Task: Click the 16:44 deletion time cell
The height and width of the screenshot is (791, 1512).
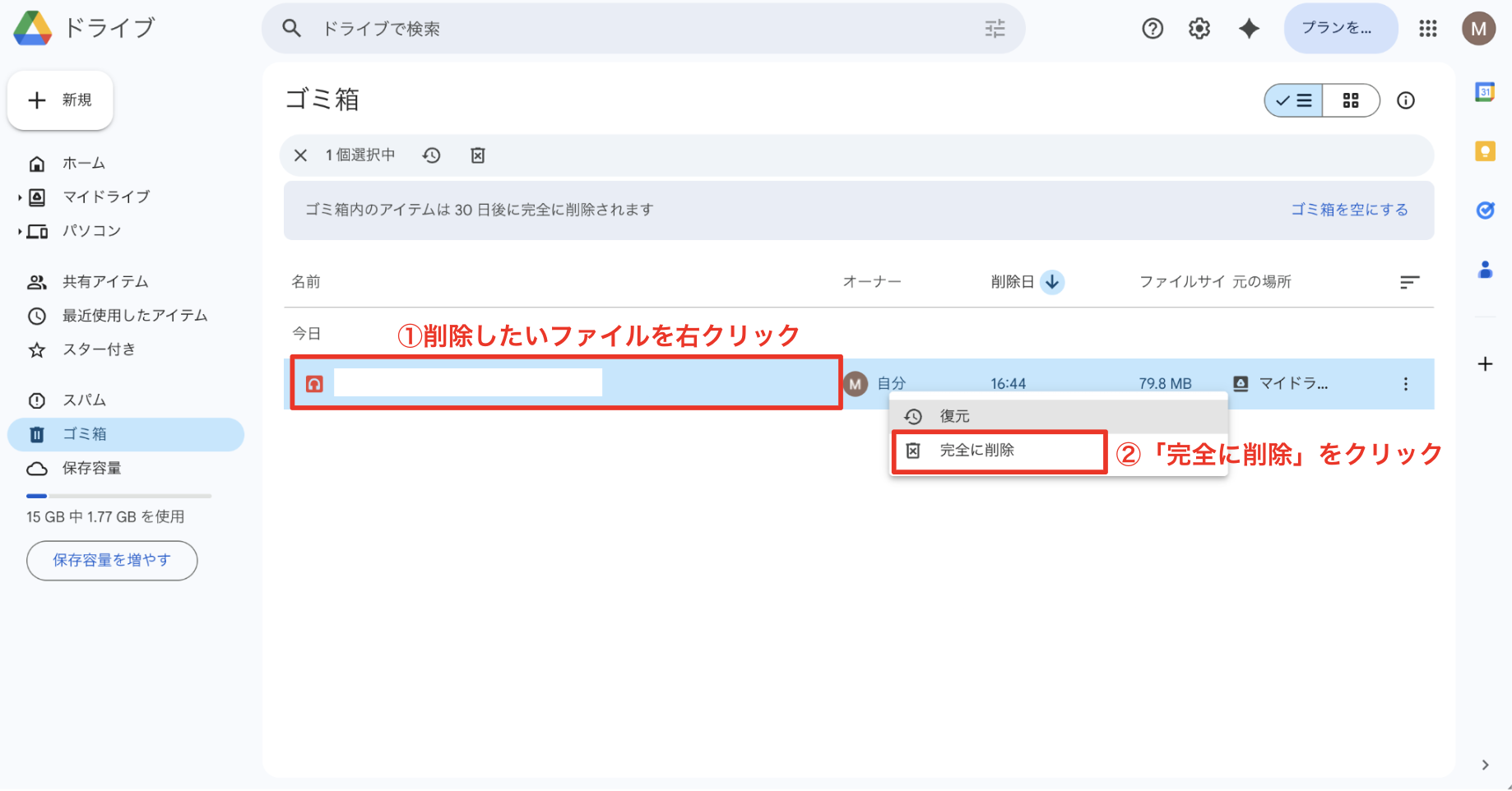Action: (x=1009, y=384)
